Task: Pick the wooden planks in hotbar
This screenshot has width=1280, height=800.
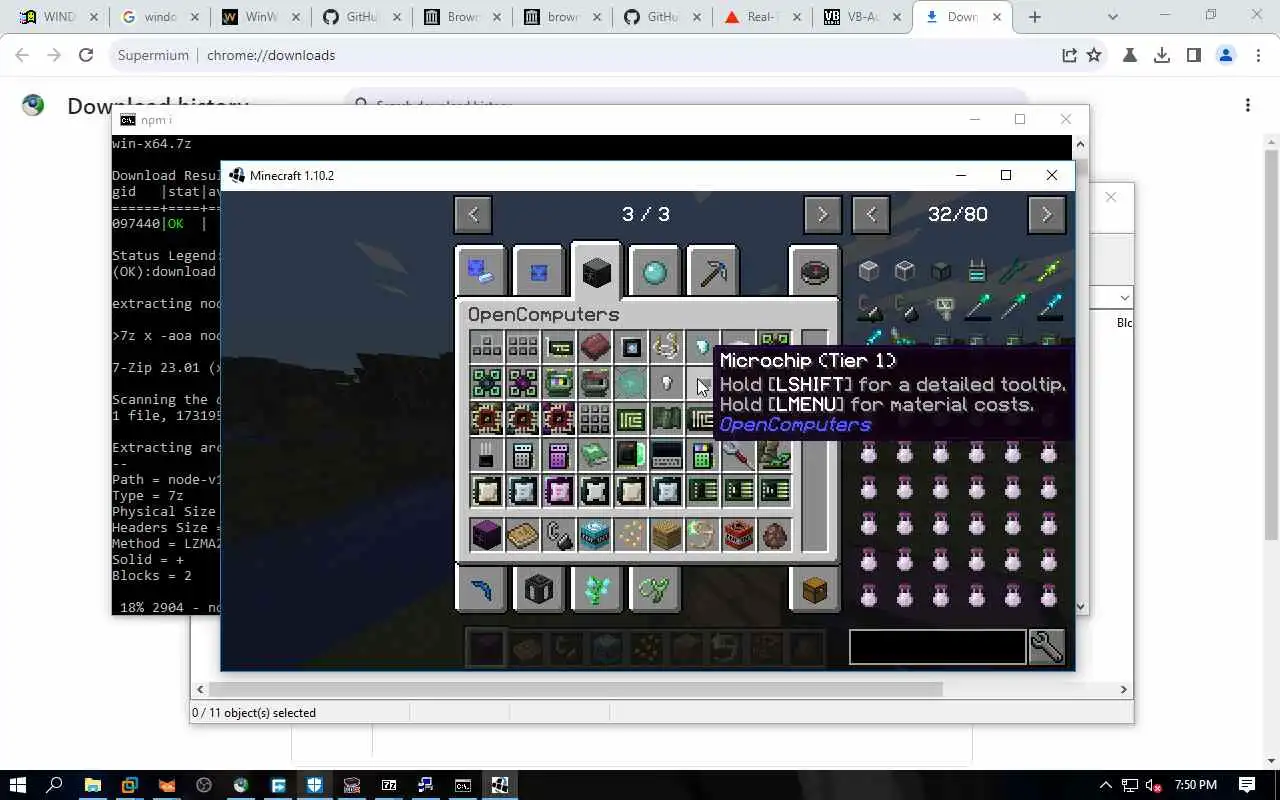Action: tap(667, 535)
